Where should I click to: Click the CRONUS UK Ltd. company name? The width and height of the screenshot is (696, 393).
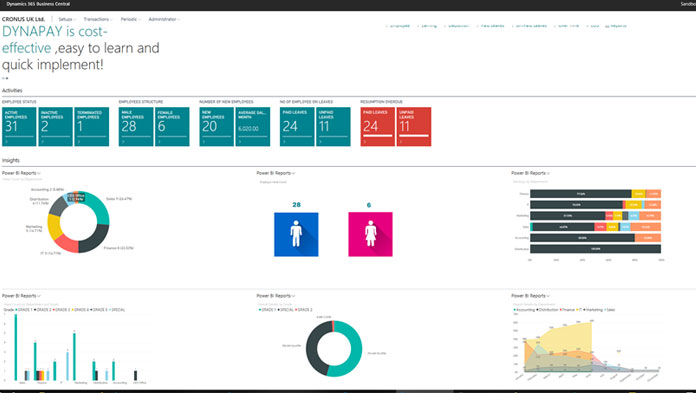24,20
